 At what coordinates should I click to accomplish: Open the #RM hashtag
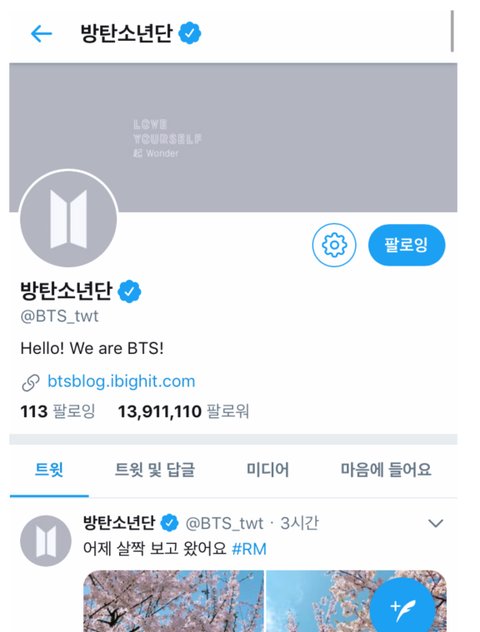coord(249,549)
